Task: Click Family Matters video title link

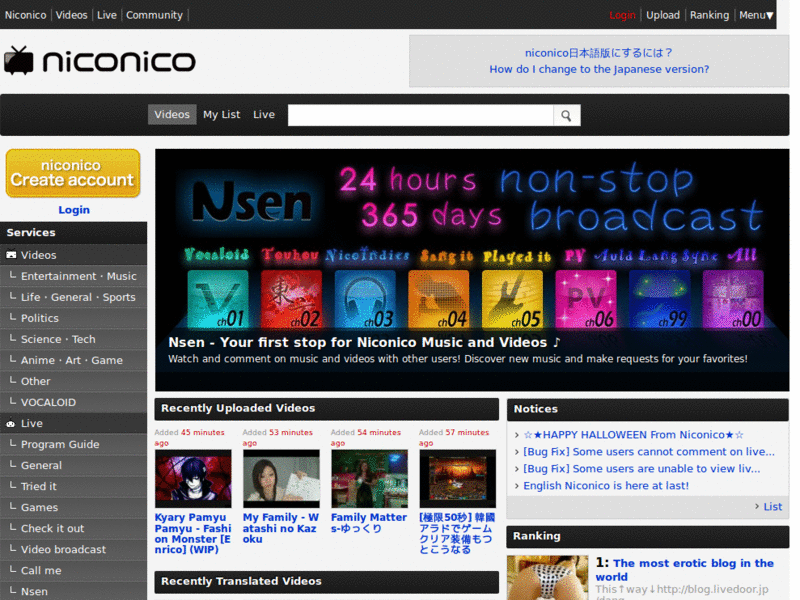Action: click(369, 522)
